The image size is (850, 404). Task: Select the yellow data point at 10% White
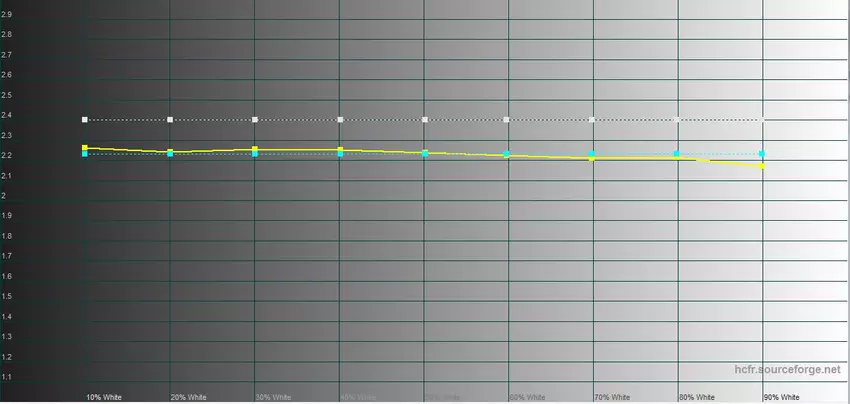pos(85,148)
